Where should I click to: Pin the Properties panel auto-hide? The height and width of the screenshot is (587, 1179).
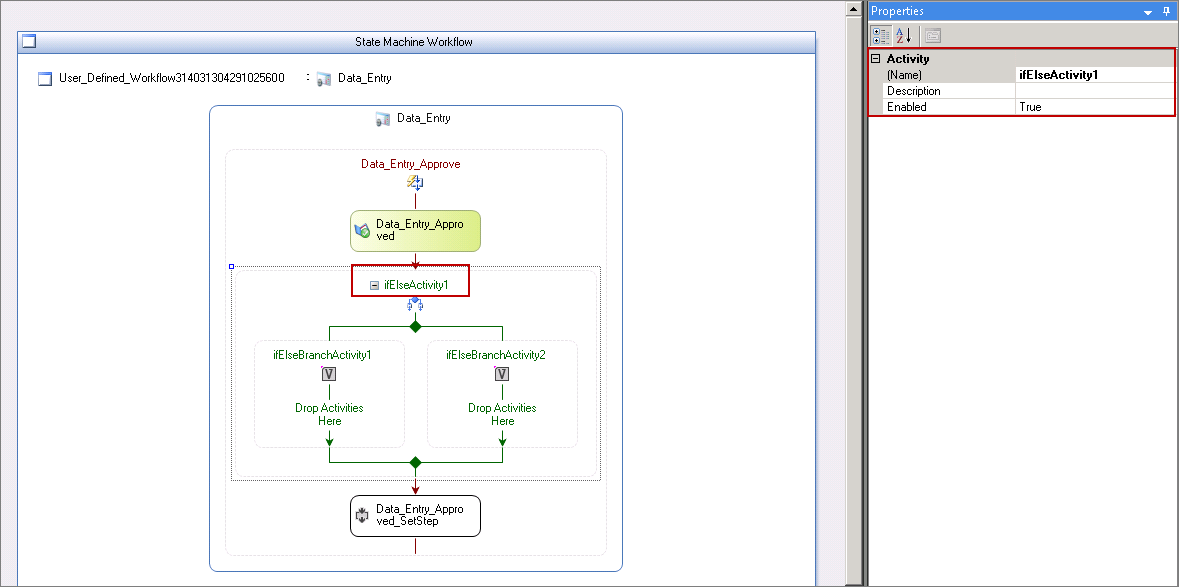tap(1166, 11)
